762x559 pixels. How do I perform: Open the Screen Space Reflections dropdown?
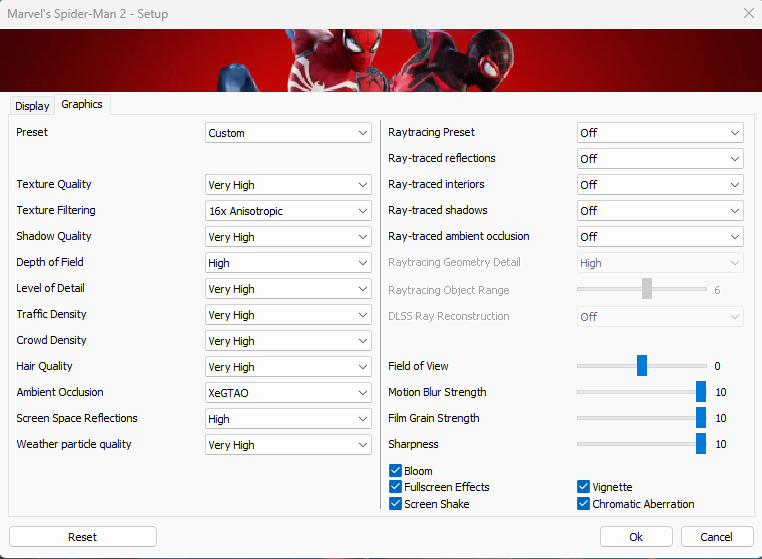coord(288,419)
